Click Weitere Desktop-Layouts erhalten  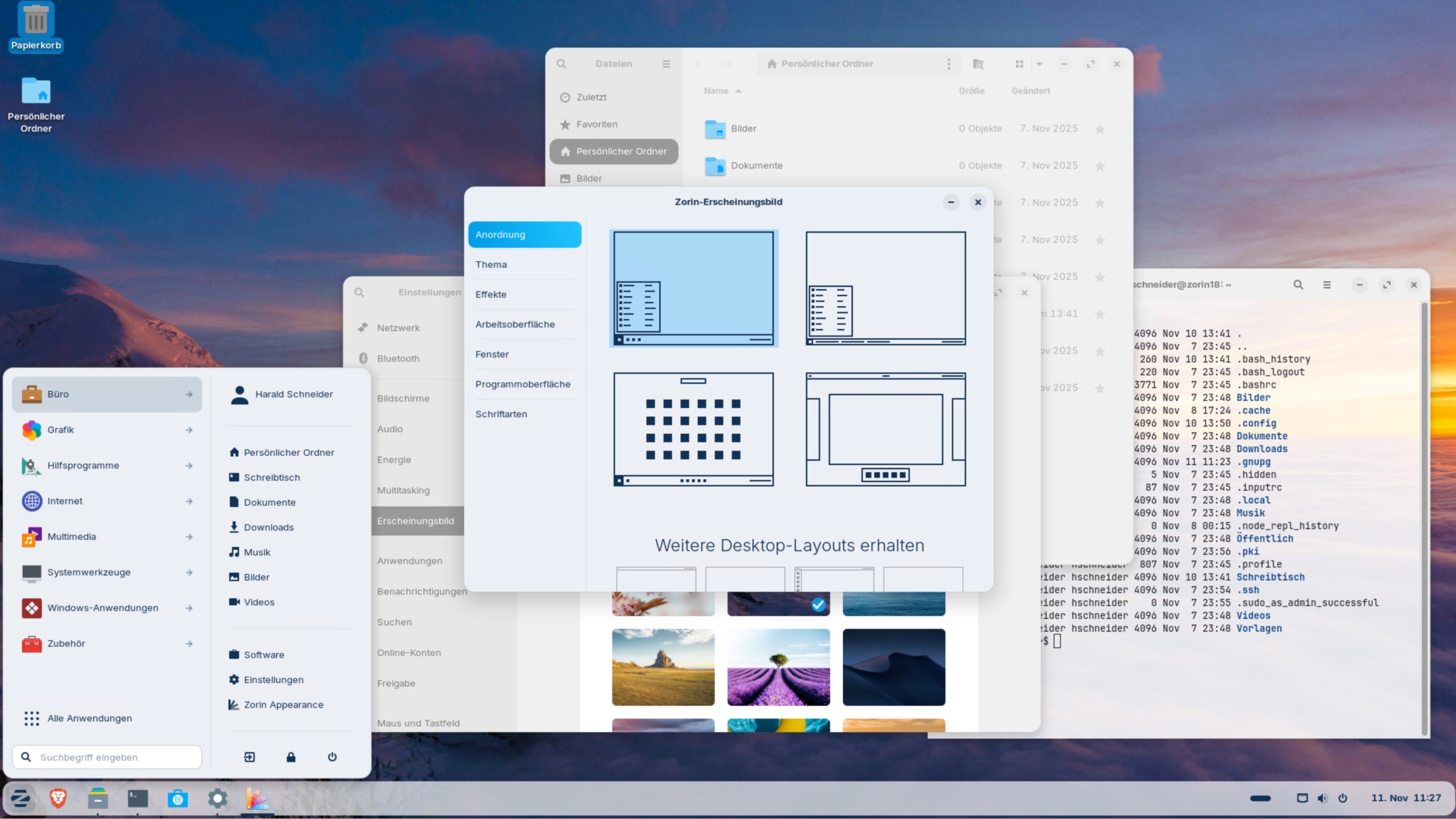(789, 545)
